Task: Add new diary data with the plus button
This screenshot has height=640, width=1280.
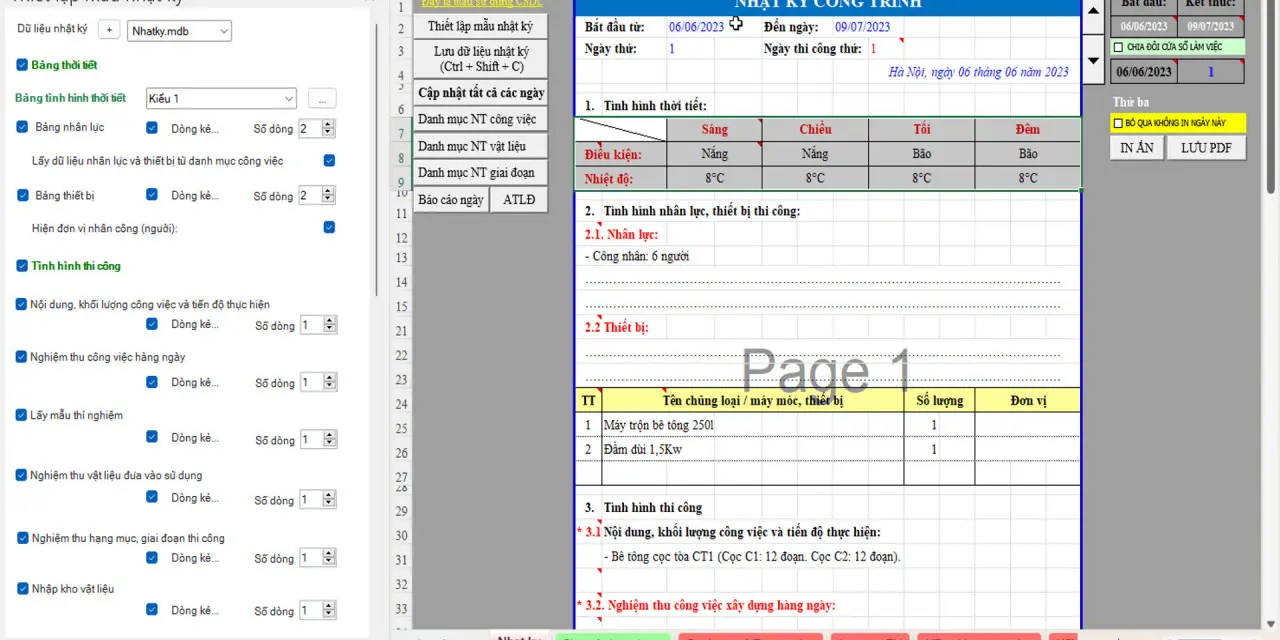Action: (110, 30)
